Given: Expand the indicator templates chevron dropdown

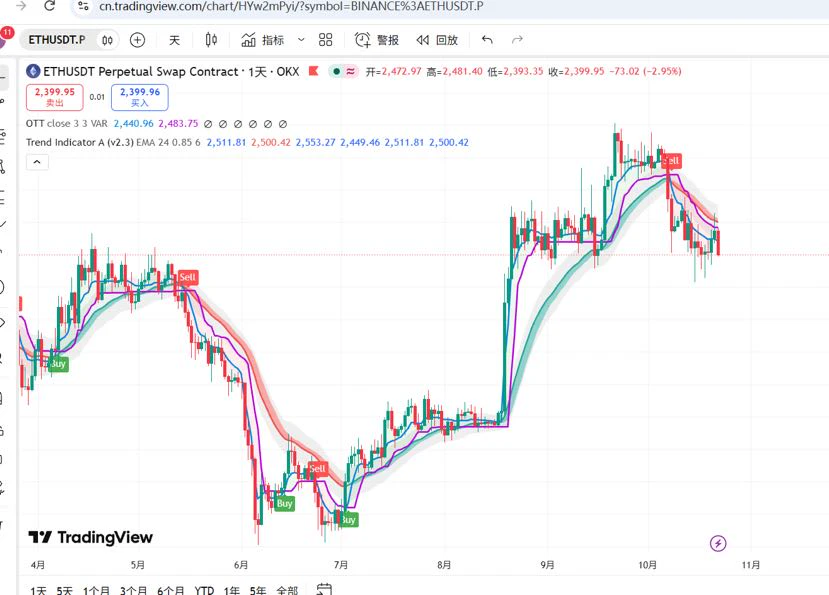Looking at the screenshot, I should [301, 40].
